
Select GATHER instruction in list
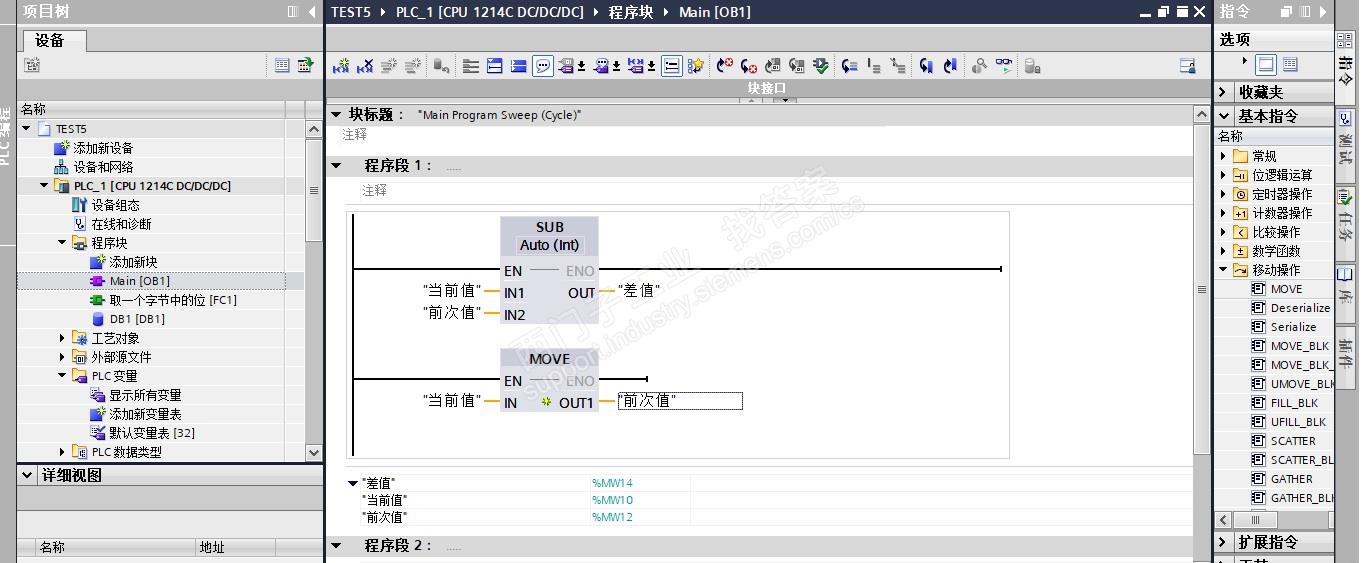[x=1291, y=479]
